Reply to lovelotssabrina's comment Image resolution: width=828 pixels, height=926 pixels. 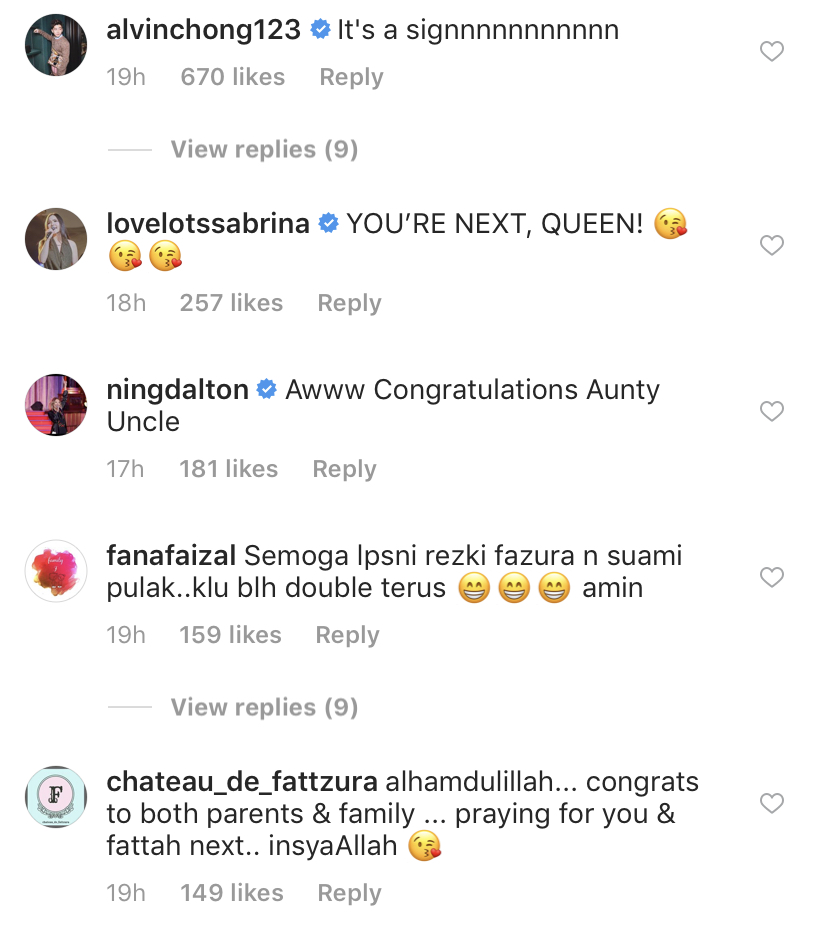(349, 303)
